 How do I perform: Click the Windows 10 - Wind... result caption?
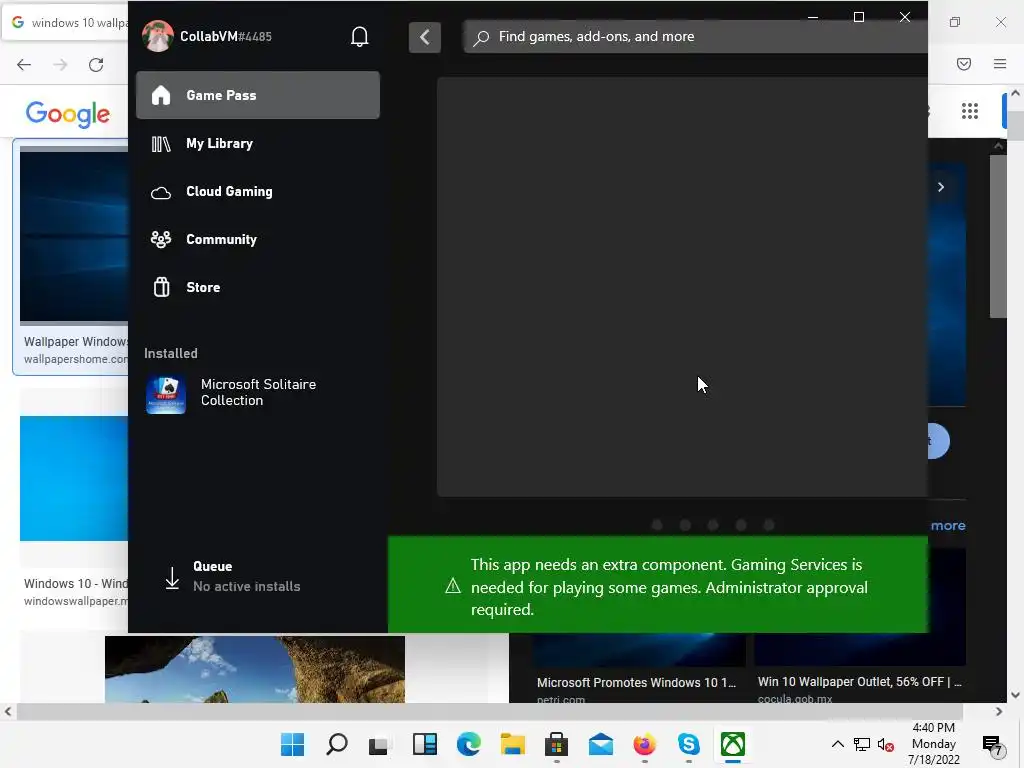point(76,584)
